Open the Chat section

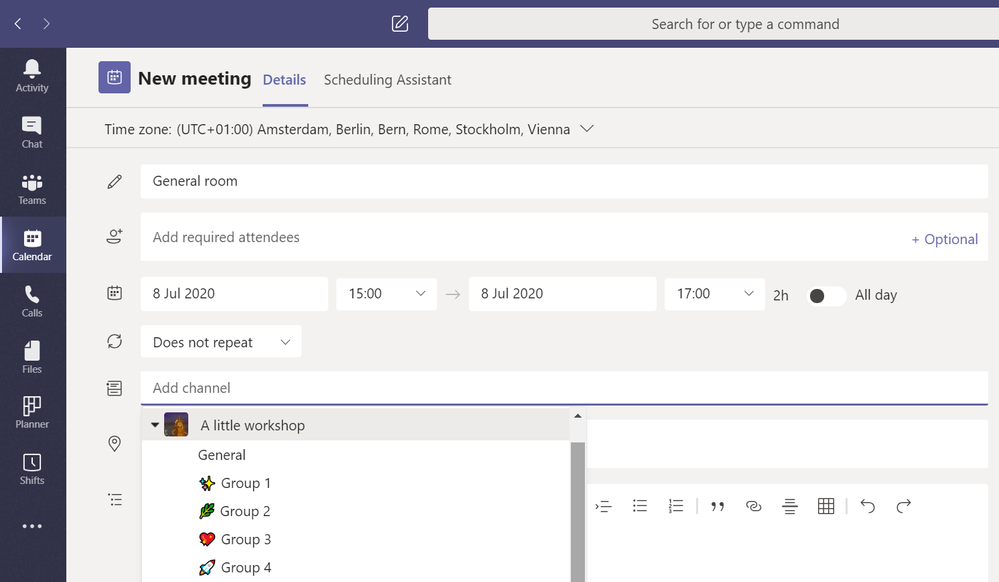32,133
